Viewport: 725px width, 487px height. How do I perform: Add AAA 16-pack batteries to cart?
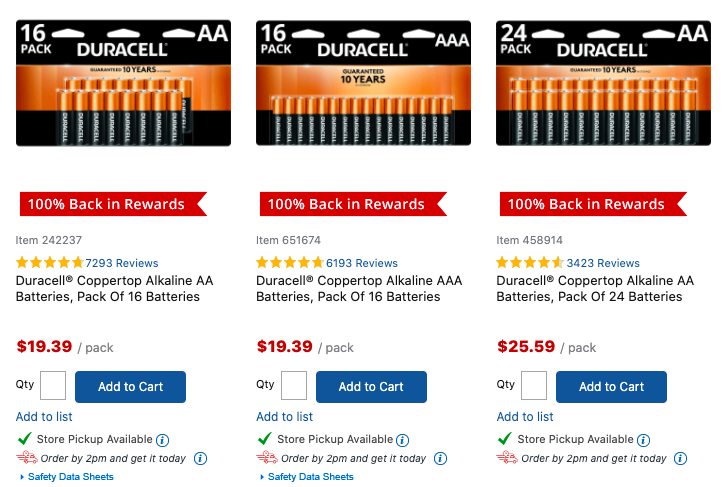pos(371,387)
